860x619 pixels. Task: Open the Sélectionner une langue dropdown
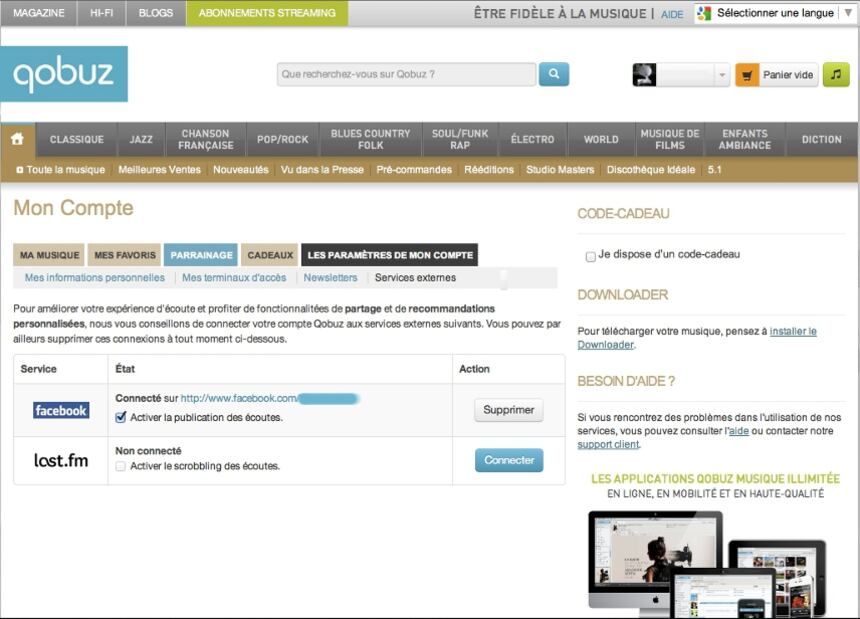(x=775, y=13)
